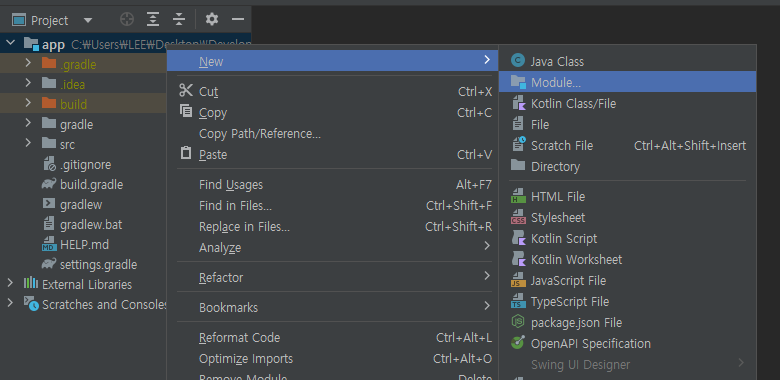
Task: Click the Expand All toolbar icon
Action: [153, 20]
